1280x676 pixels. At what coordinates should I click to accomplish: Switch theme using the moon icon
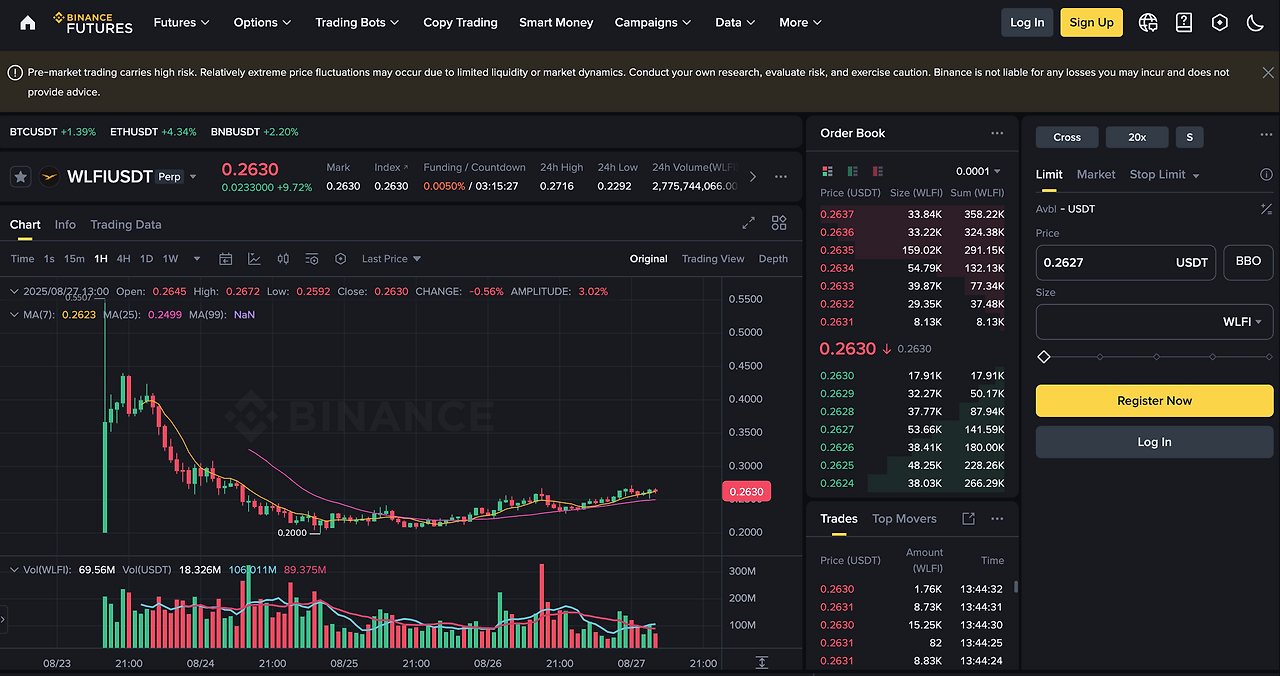tap(1255, 22)
